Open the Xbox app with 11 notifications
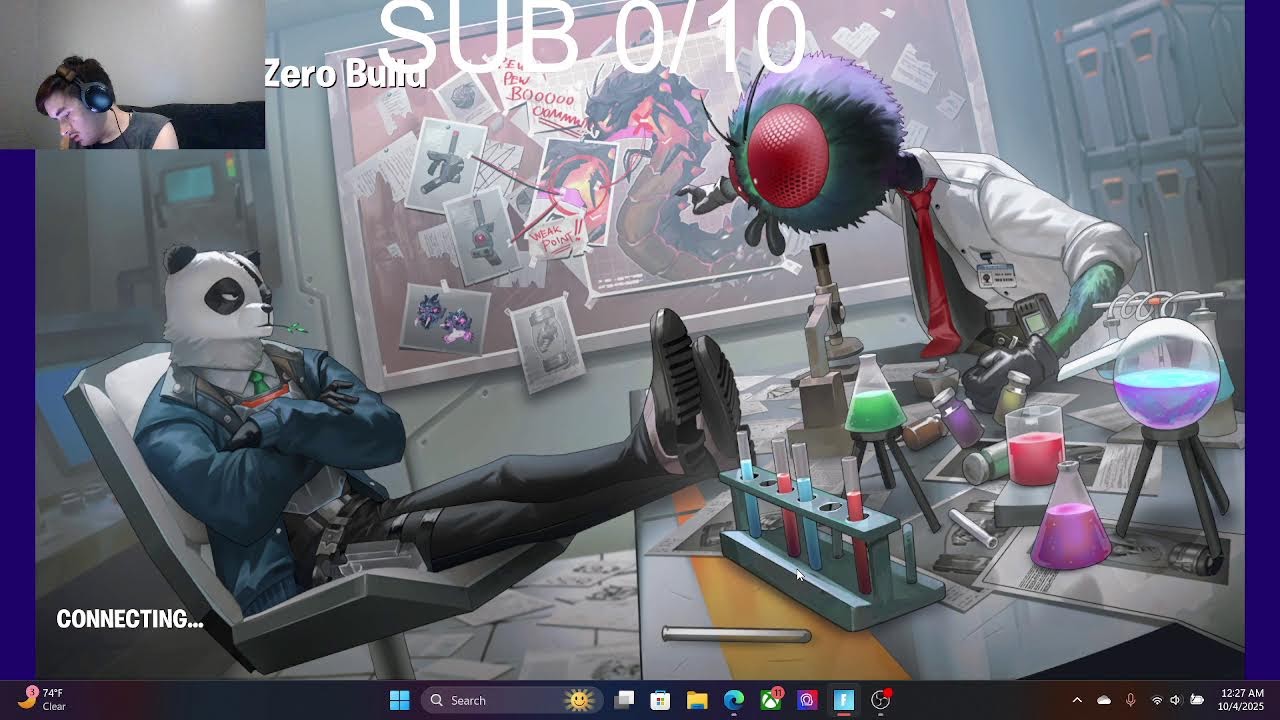This screenshot has height=720, width=1280. (771, 699)
